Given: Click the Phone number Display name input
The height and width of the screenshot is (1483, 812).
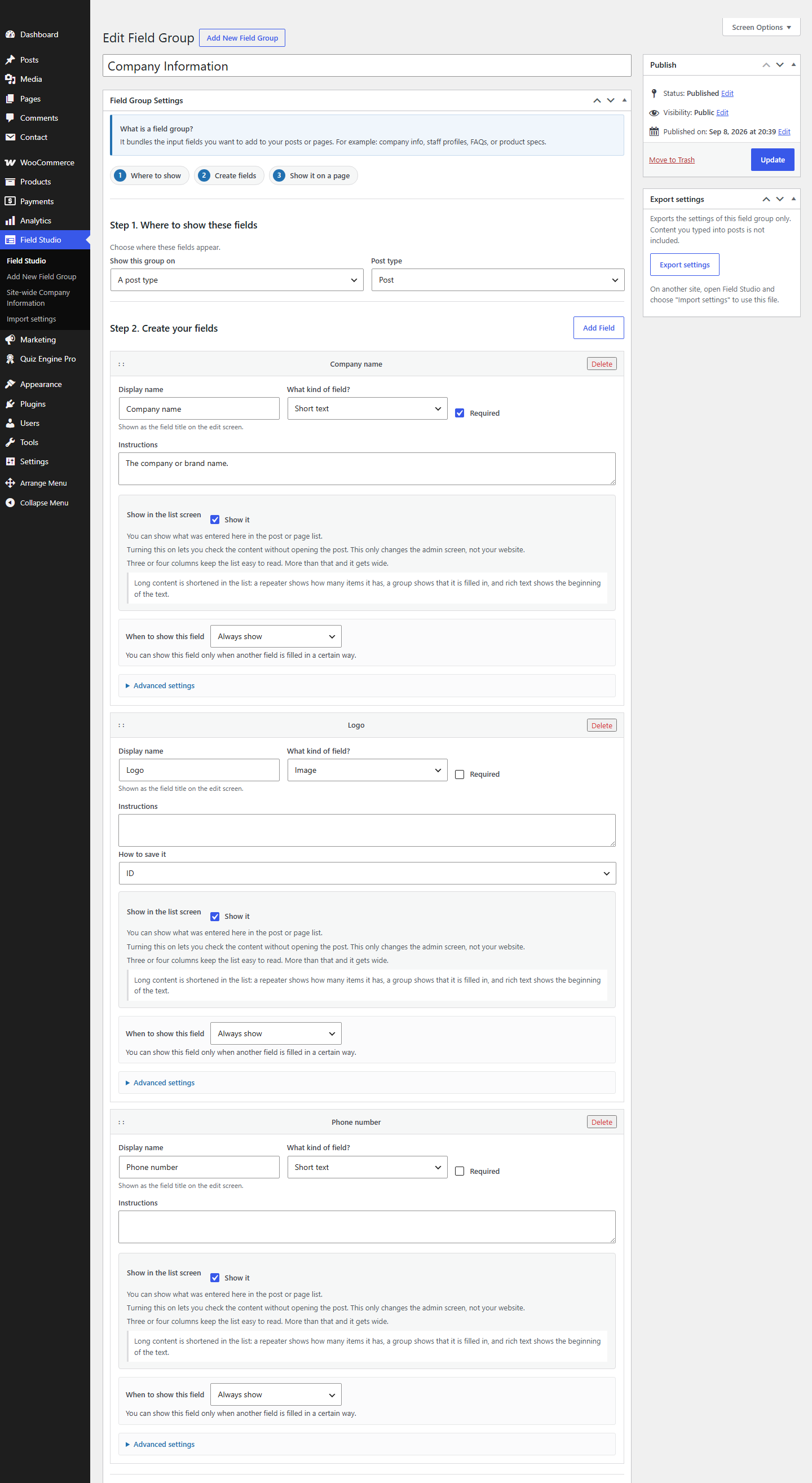Looking at the screenshot, I should 199,1167.
